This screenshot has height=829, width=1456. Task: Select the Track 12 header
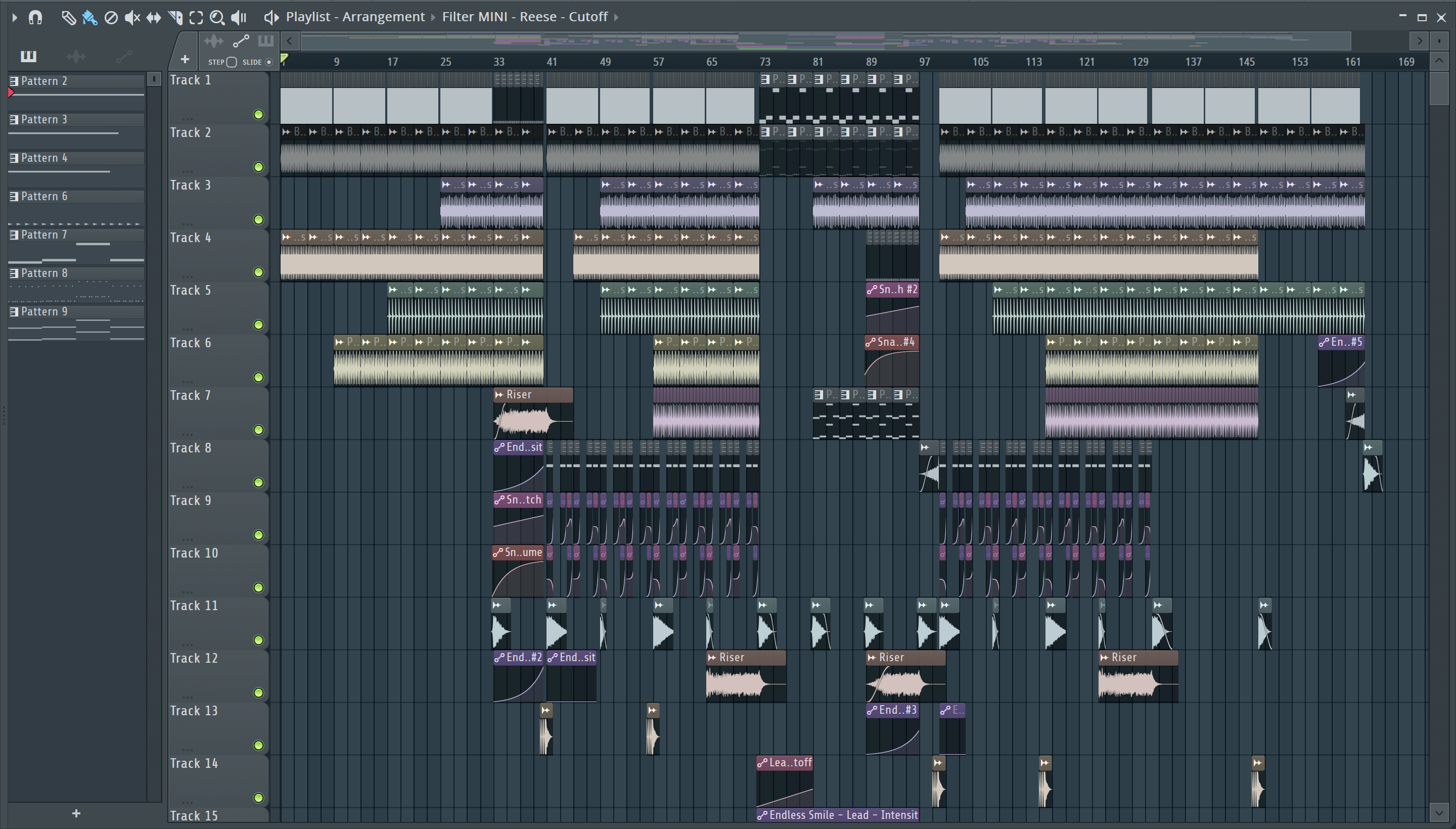(218, 676)
